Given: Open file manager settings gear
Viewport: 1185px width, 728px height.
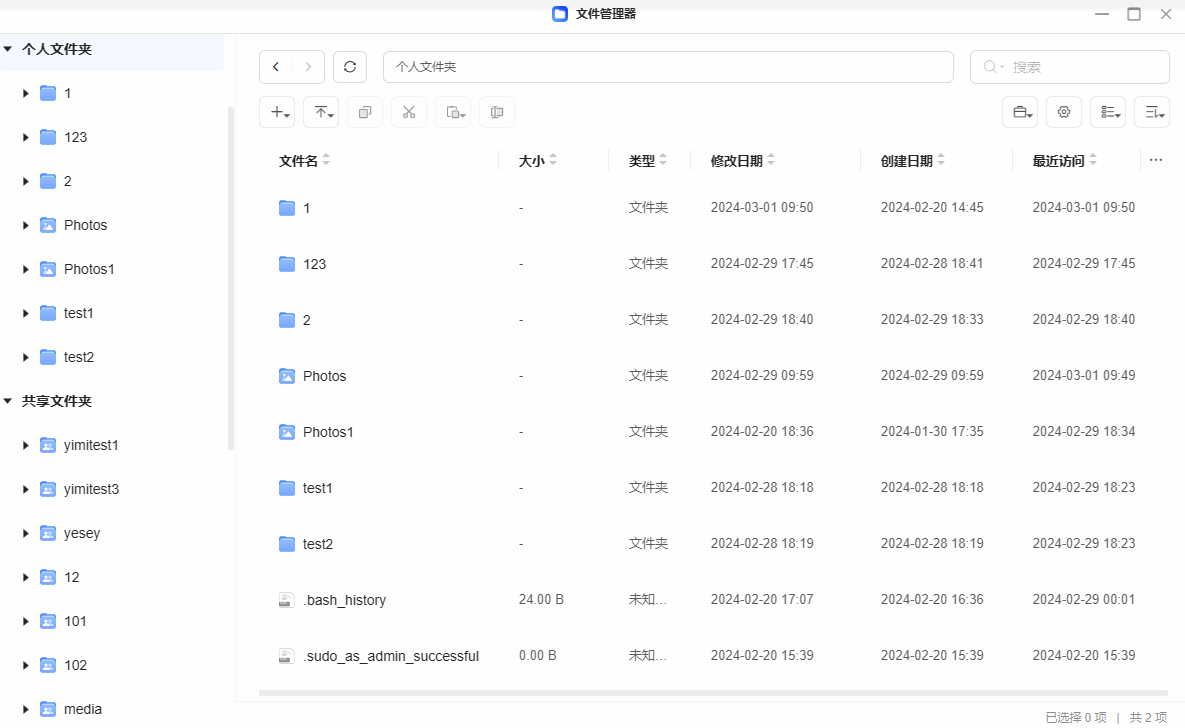Looking at the screenshot, I should point(1064,112).
